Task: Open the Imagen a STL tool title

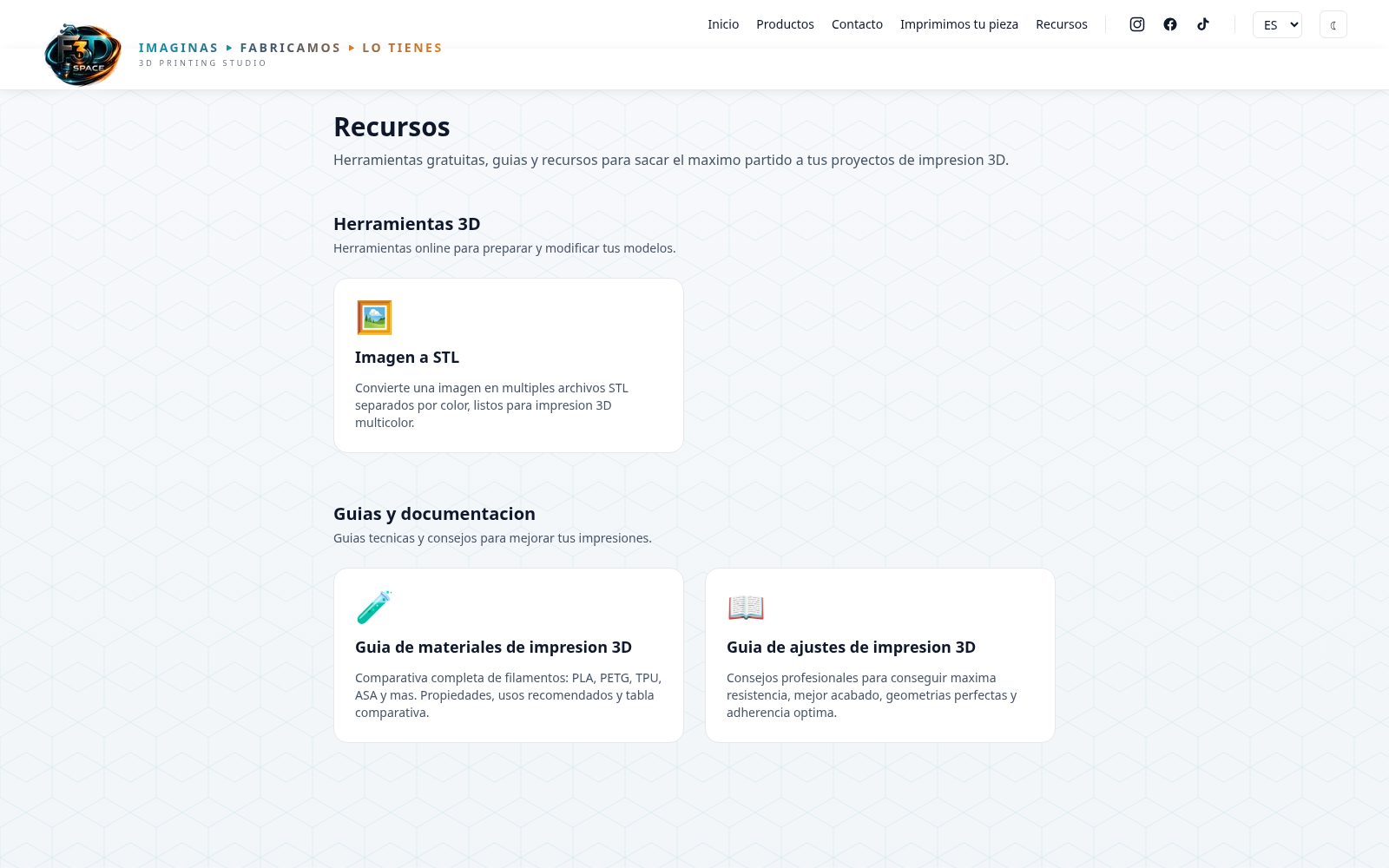Action: (x=407, y=358)
